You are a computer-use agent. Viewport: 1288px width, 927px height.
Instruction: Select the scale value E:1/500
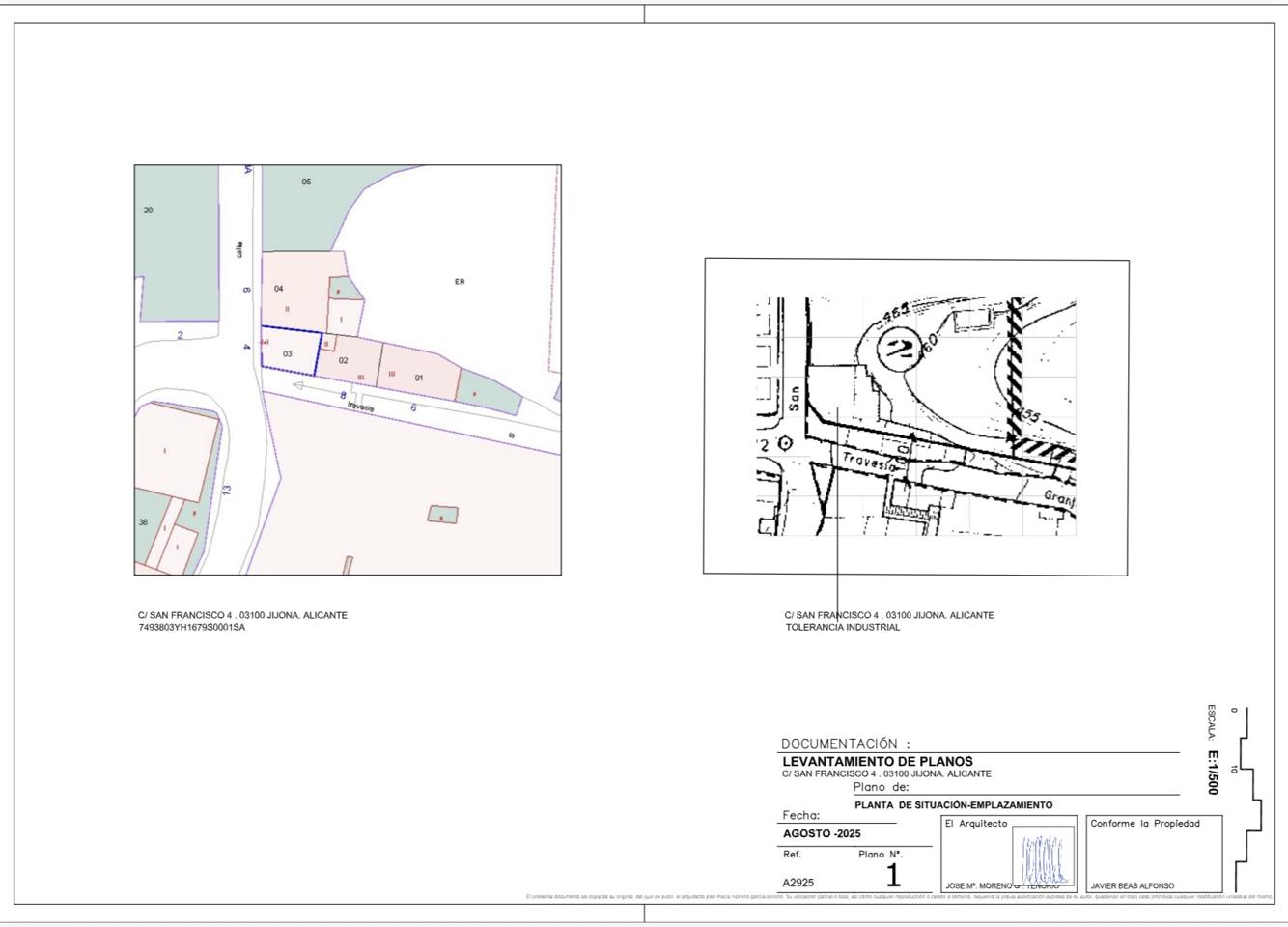tap(1213, 772)
